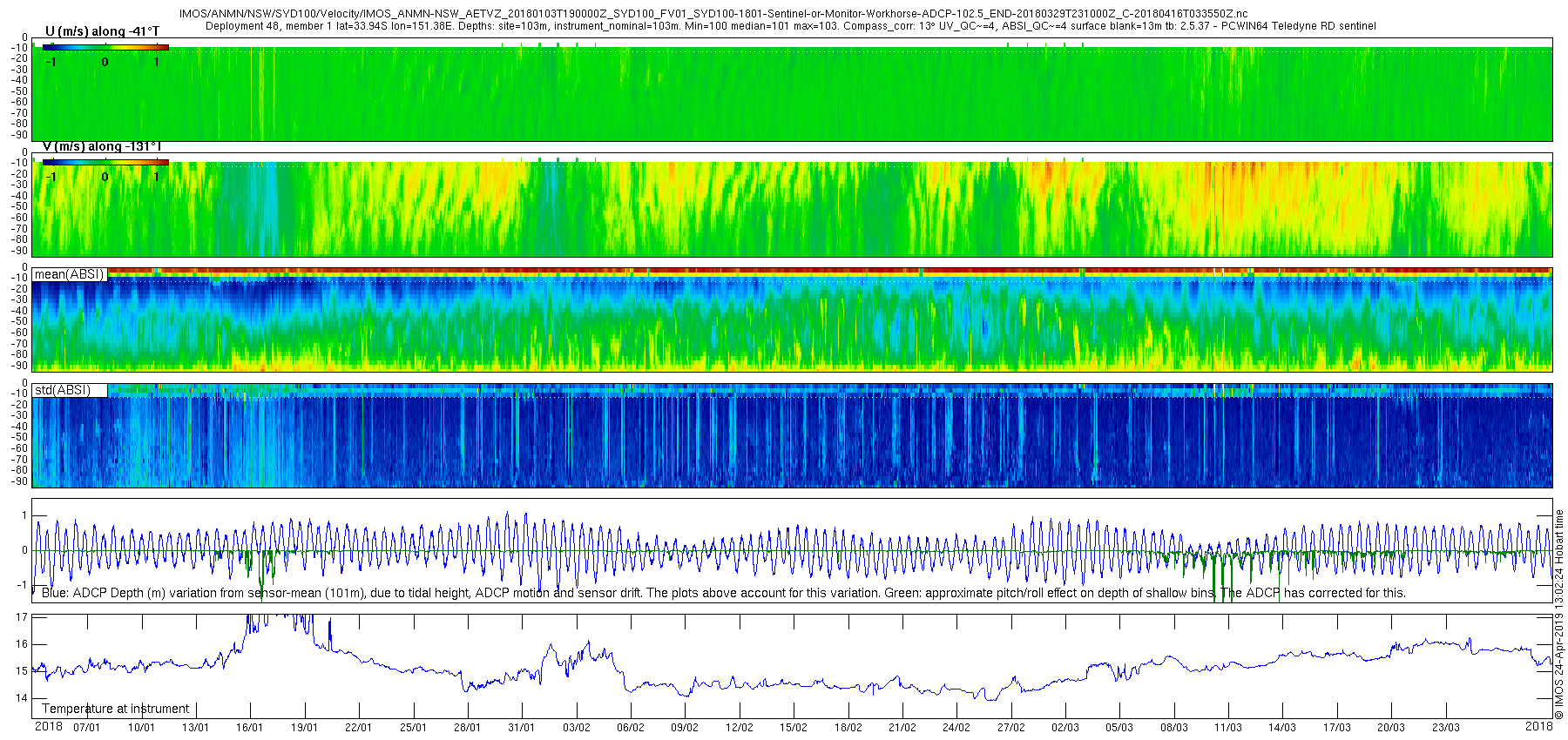The width and height of the screenshot is (1568, 740).
Task: Click the 19/01 date tick label
Action: pos(304,728)
